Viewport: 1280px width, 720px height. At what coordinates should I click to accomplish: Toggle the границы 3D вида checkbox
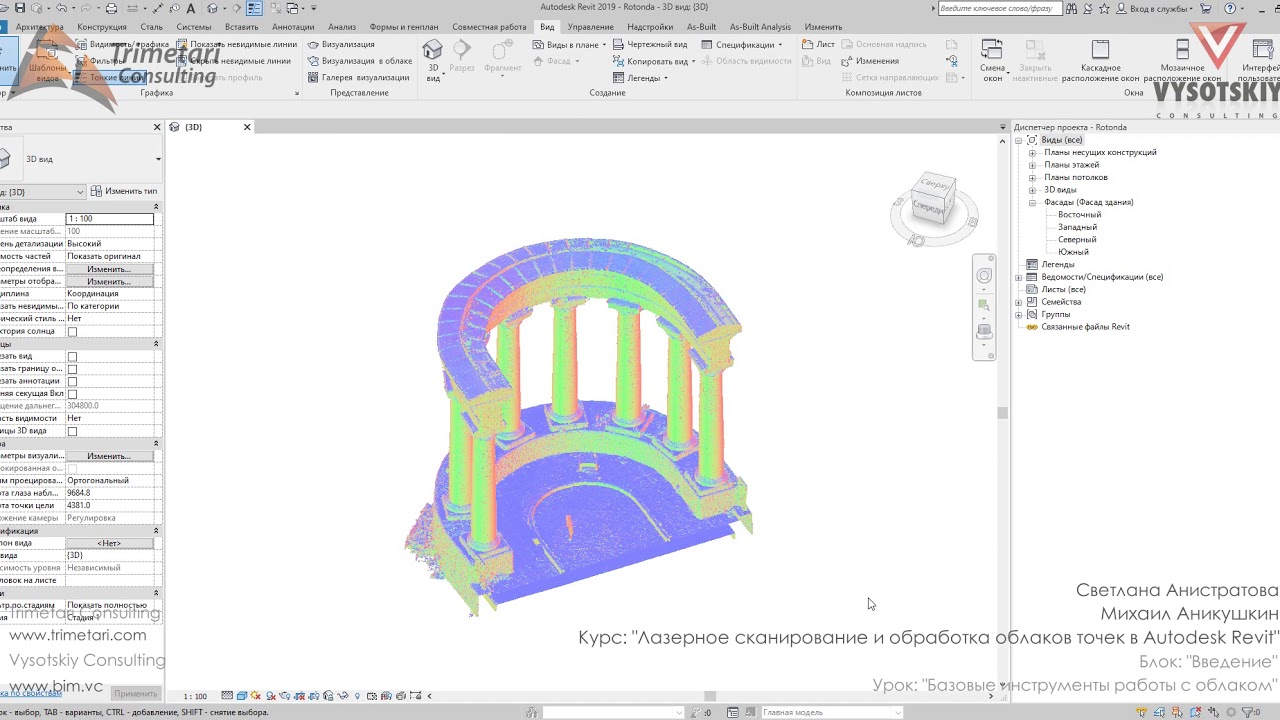[72, 432]
